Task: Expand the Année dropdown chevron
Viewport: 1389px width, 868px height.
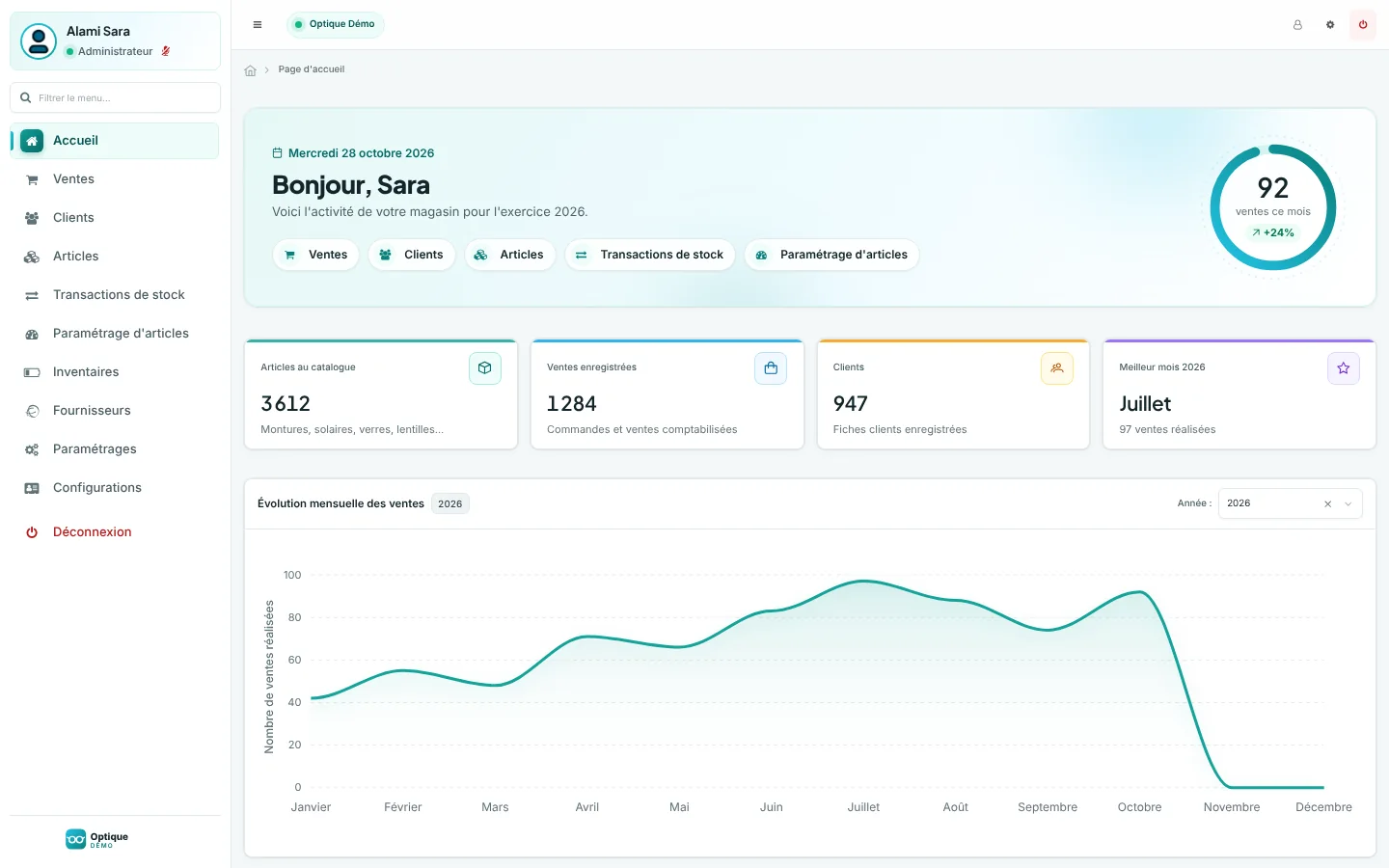Action: pos(1348,504)
